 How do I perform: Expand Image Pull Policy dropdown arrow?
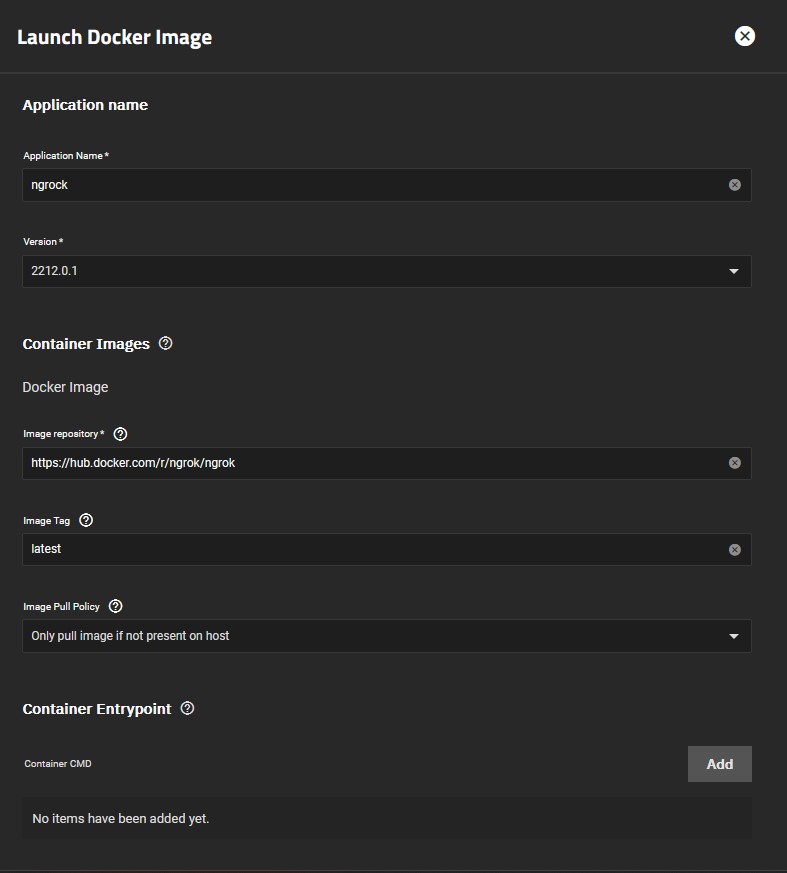coord(734,636)
